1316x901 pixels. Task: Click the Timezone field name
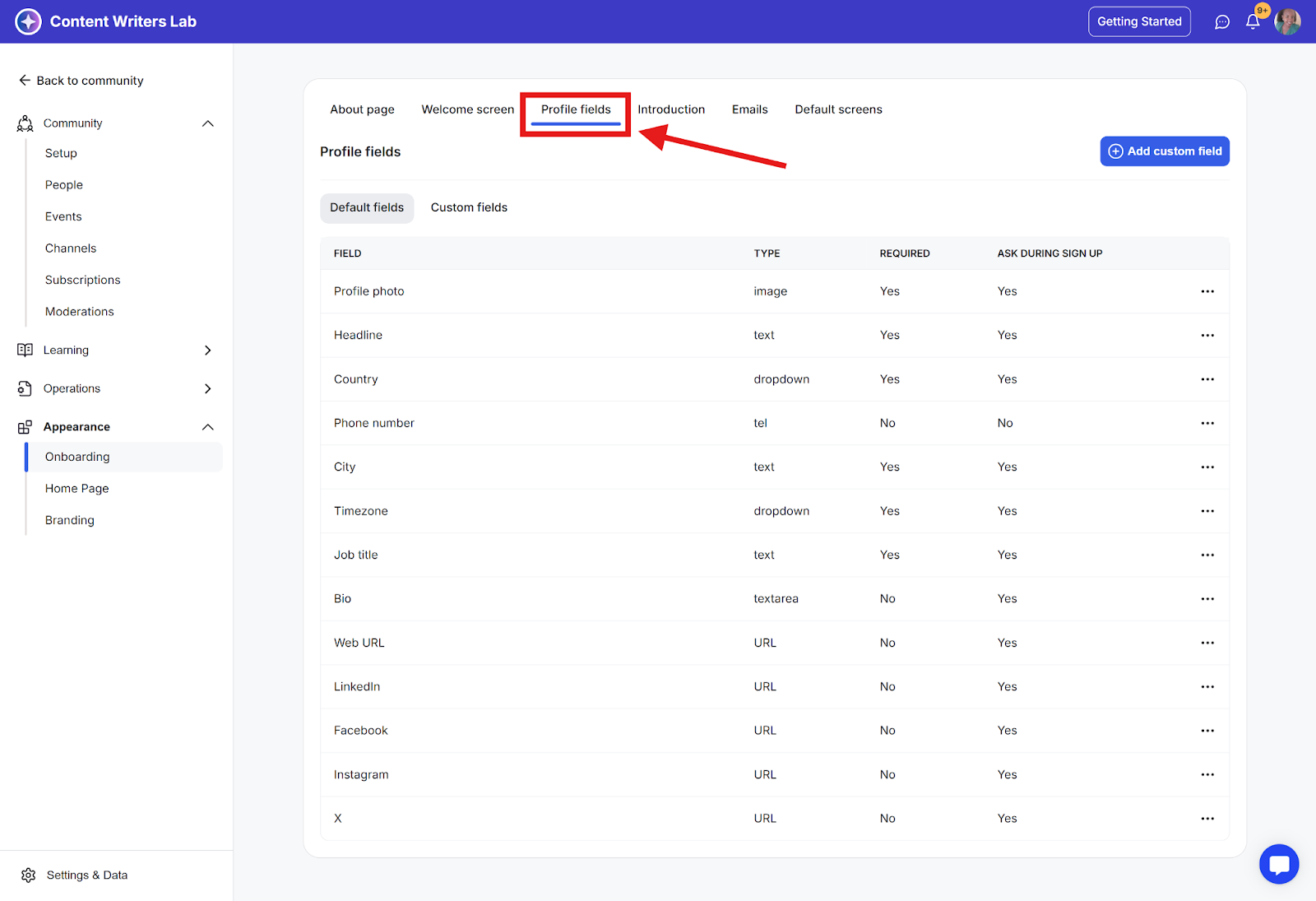tap(361, 511)
